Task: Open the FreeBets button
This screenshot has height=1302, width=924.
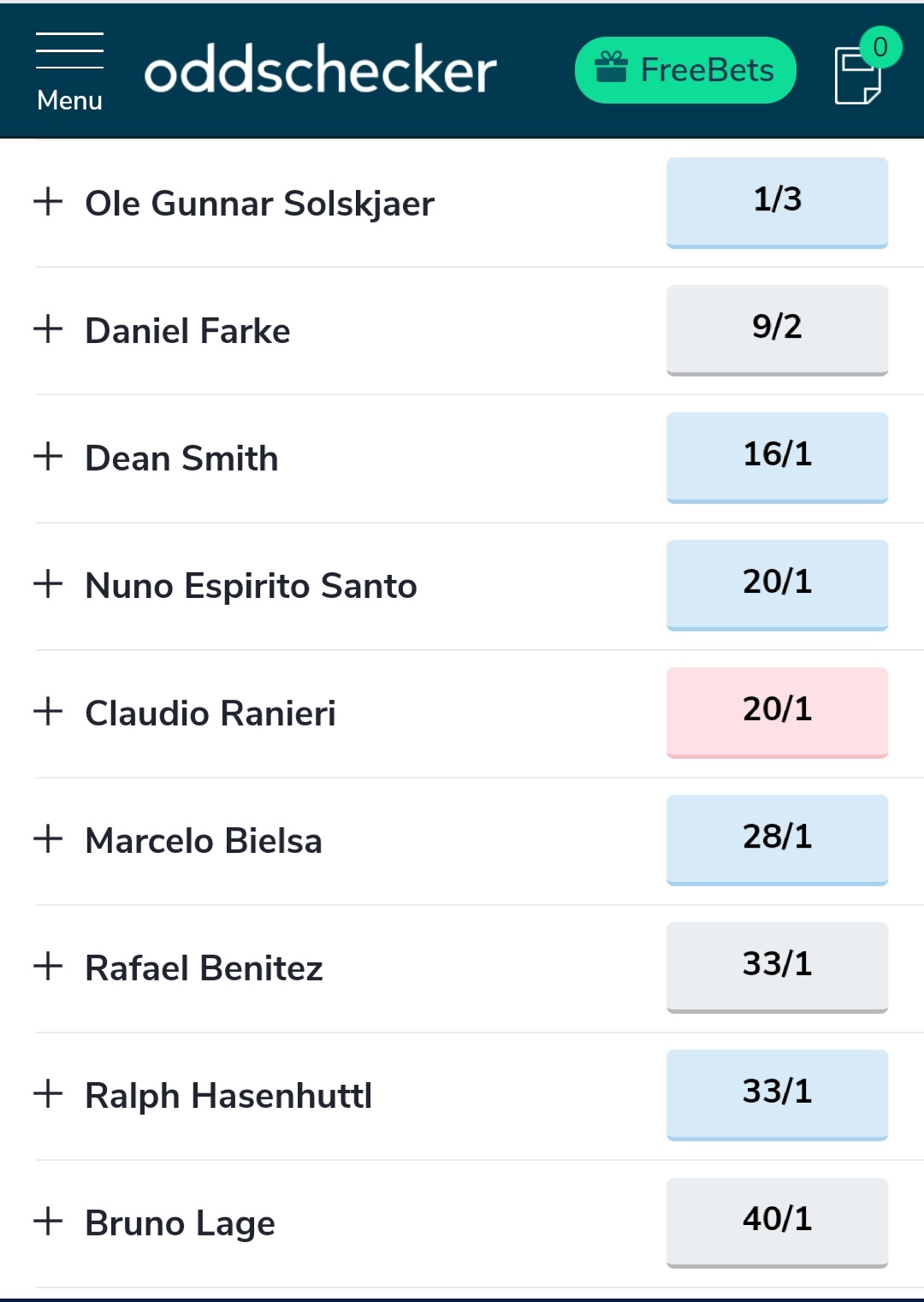Action: click(685, 70)
